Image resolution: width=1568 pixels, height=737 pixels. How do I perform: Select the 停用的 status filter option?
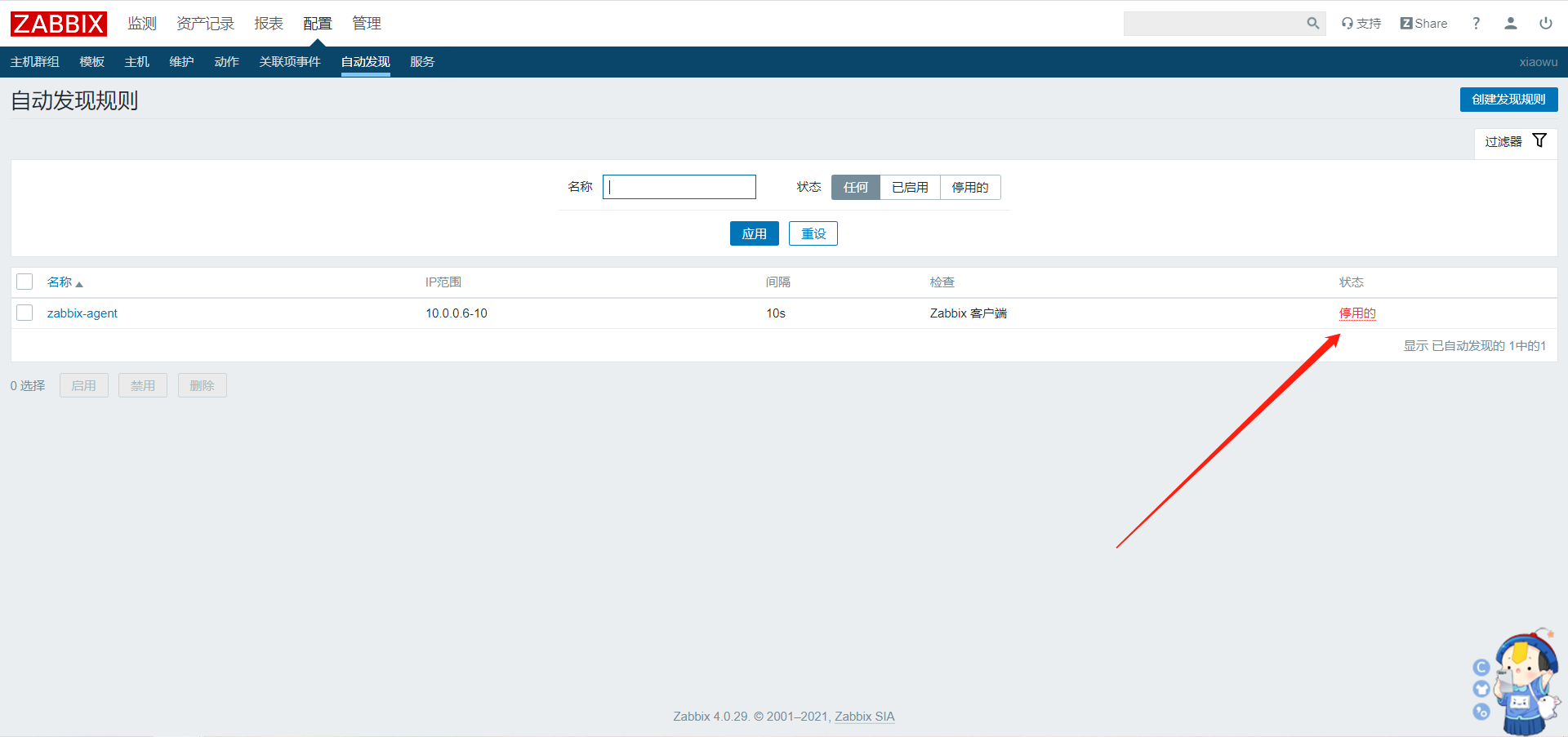pyautogui.click(x=970, y=187)
